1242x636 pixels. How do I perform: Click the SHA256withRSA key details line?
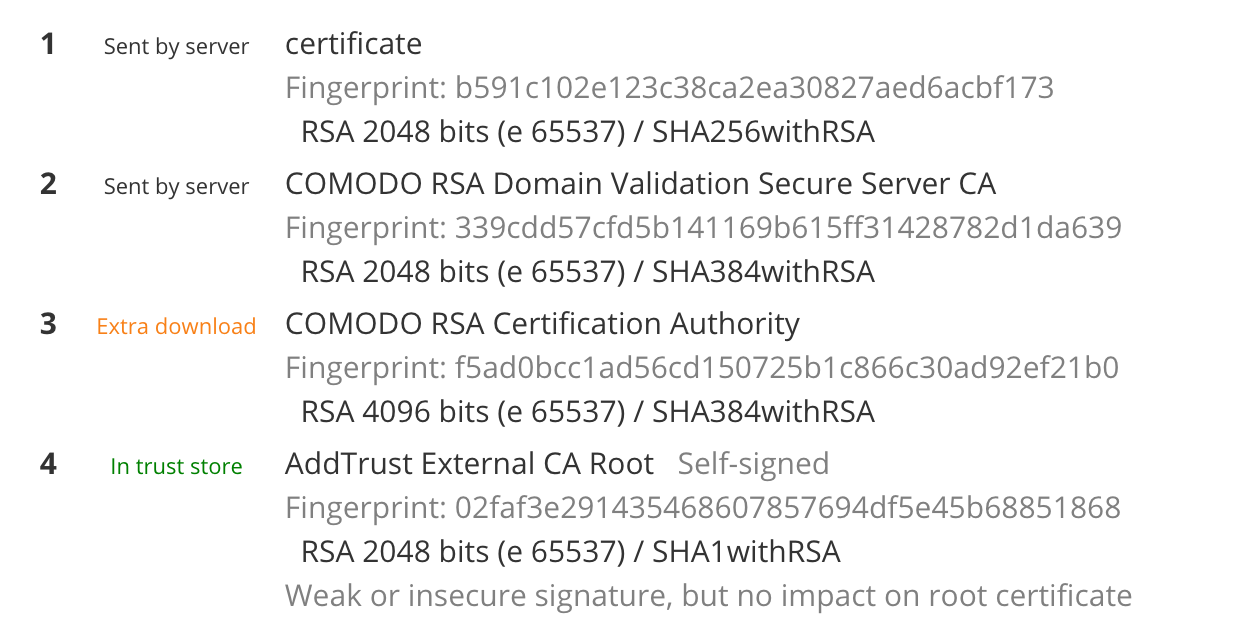588,132
